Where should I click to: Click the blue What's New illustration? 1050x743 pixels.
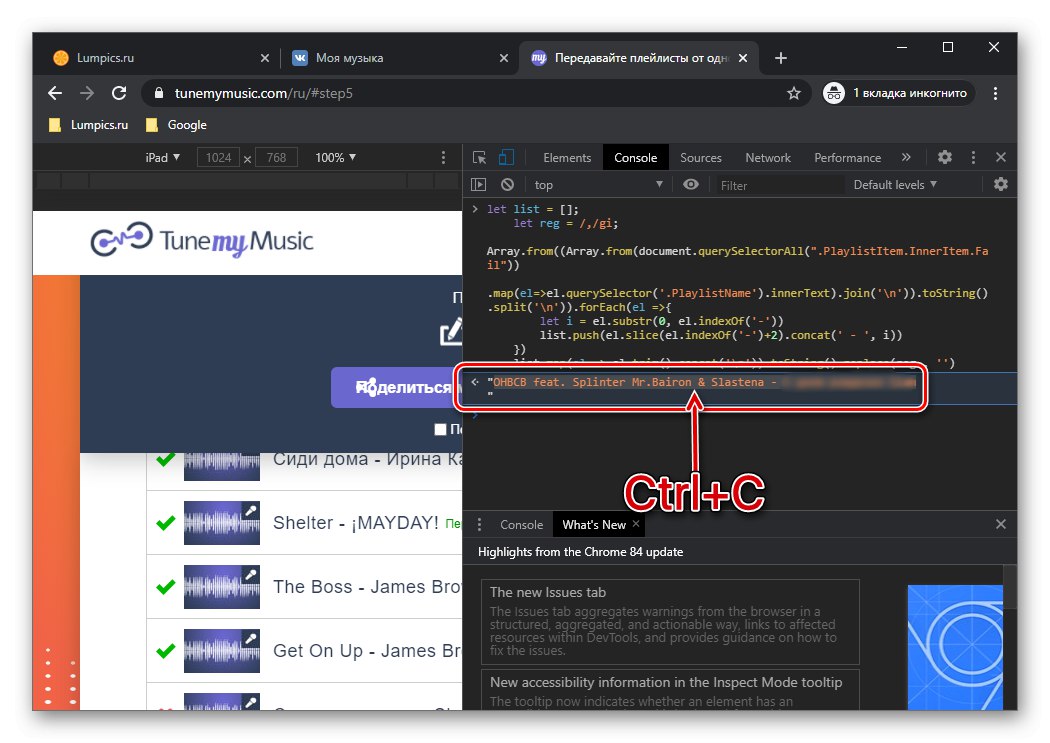coord(955,647)
